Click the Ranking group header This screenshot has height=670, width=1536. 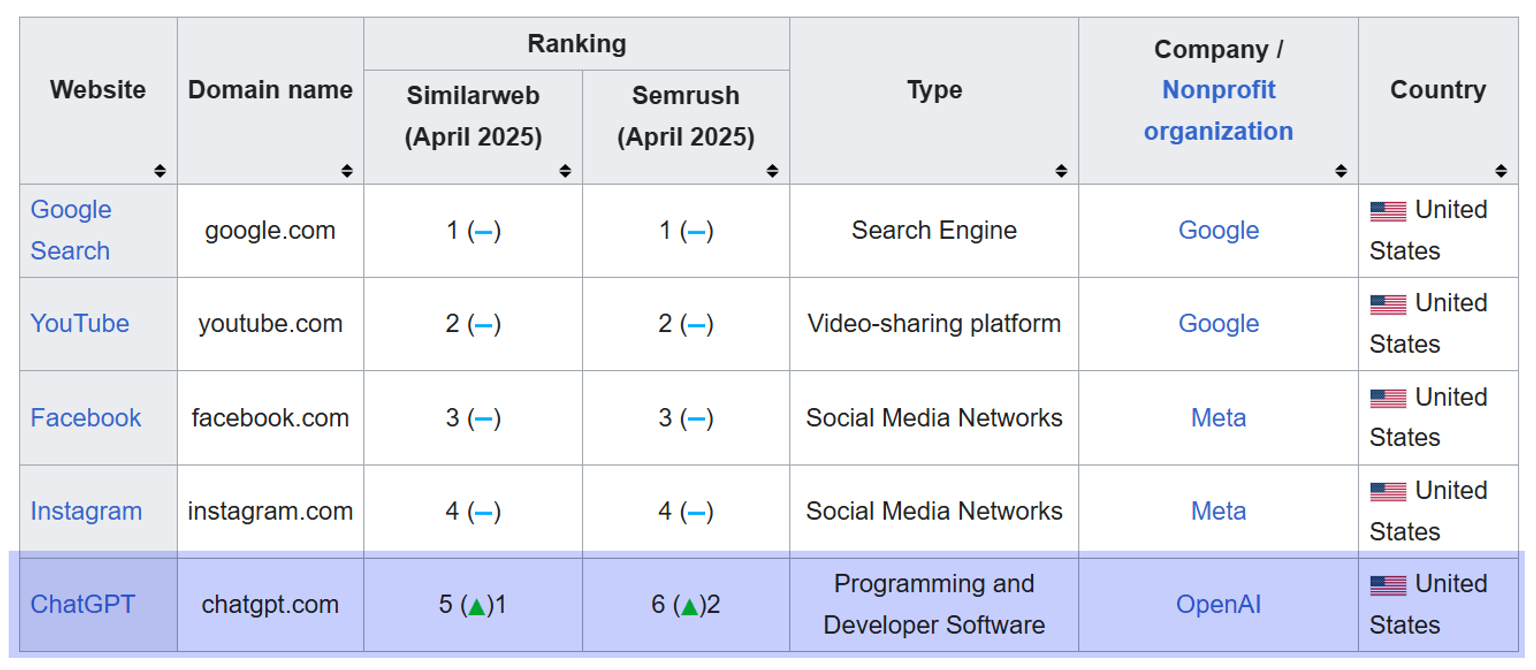[577, 44]
